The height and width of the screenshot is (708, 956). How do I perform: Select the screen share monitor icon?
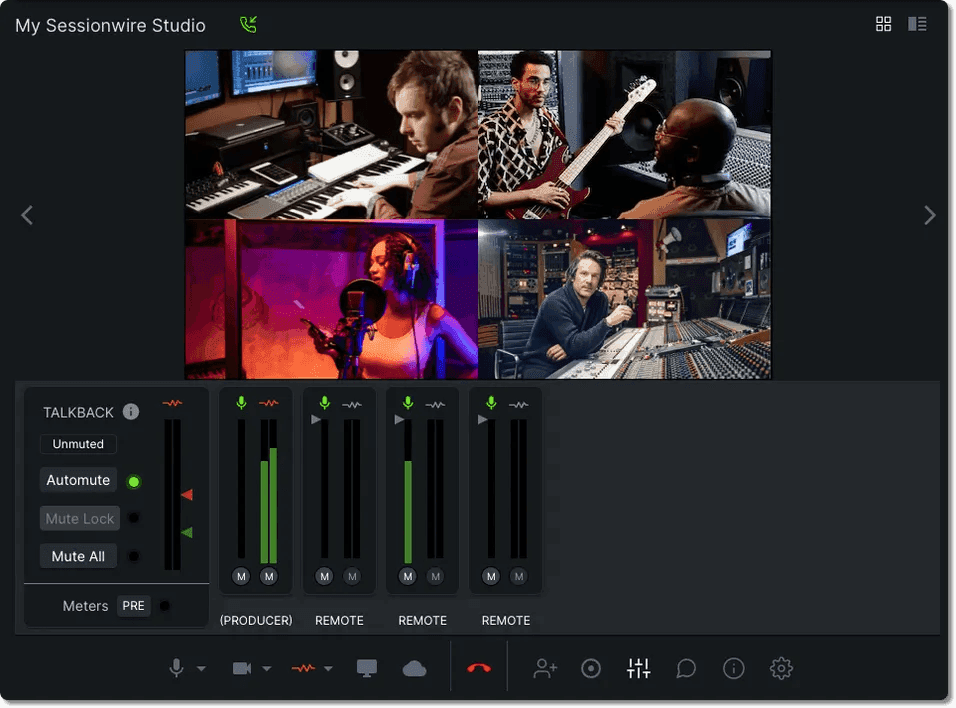coord(367,667)
